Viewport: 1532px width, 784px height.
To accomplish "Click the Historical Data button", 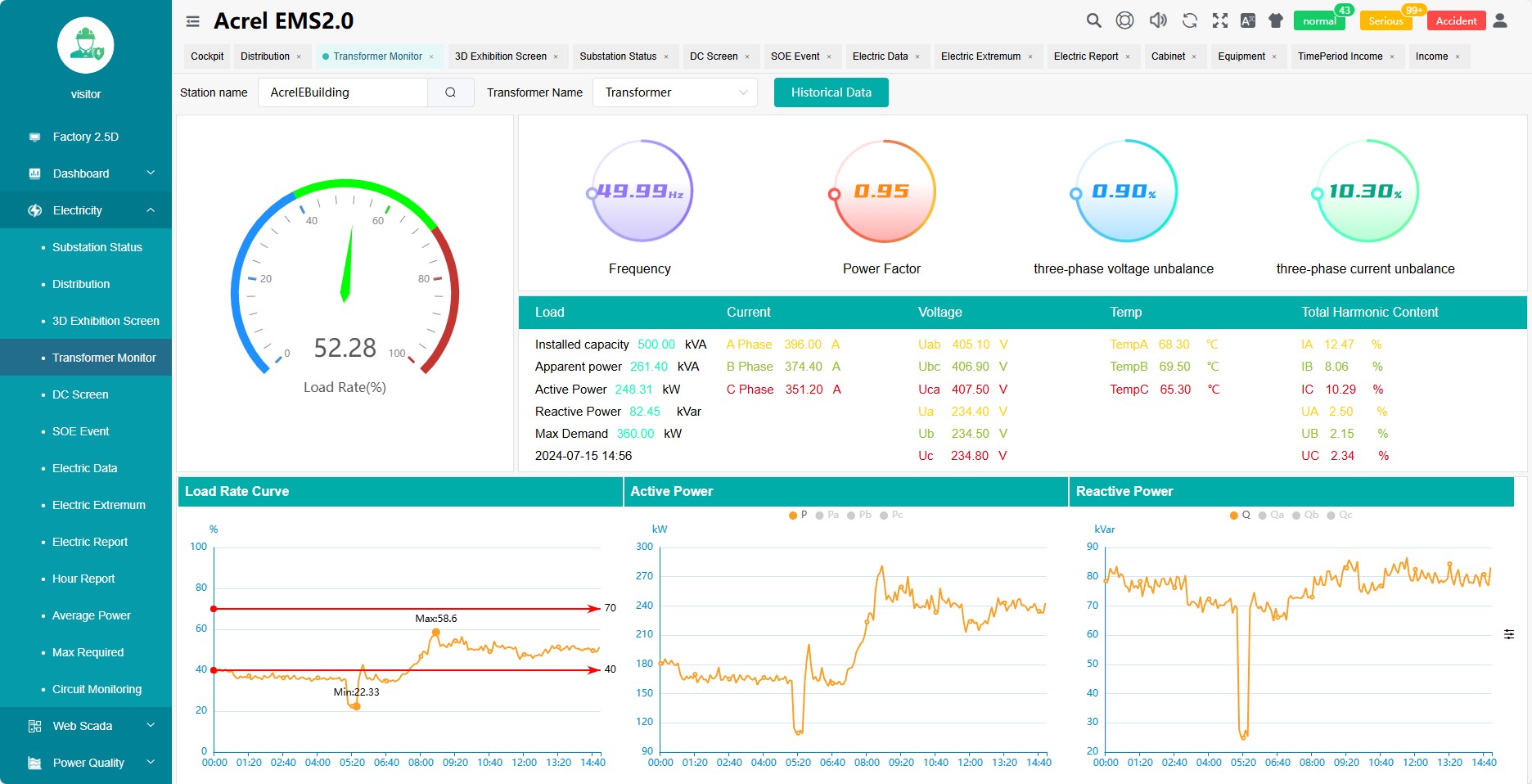I will pyautogui.click(x=831, y=92).
